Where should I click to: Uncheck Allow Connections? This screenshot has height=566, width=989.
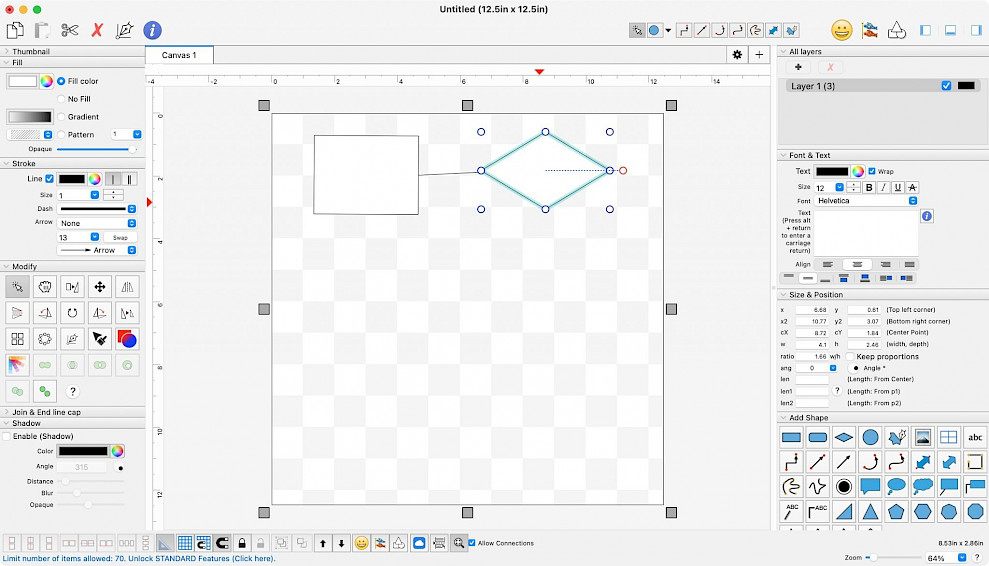tap(472, 543)
